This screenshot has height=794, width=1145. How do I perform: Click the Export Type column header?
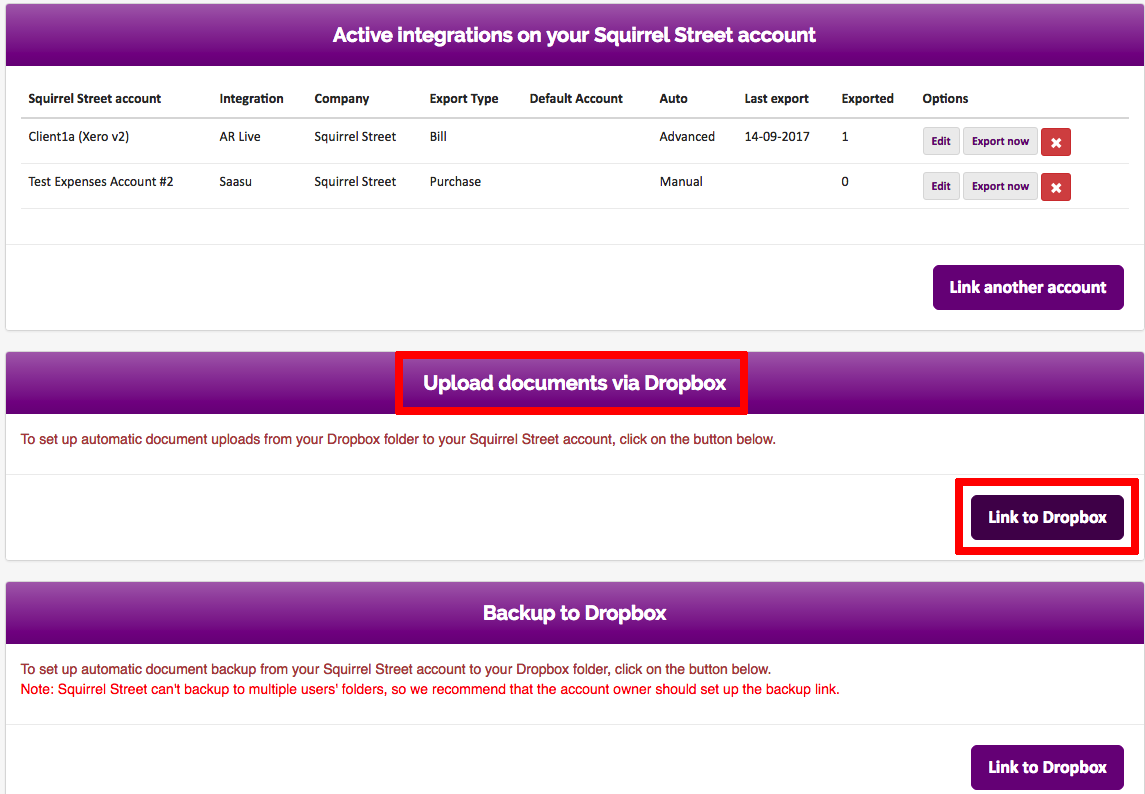(x=464, y=99)
